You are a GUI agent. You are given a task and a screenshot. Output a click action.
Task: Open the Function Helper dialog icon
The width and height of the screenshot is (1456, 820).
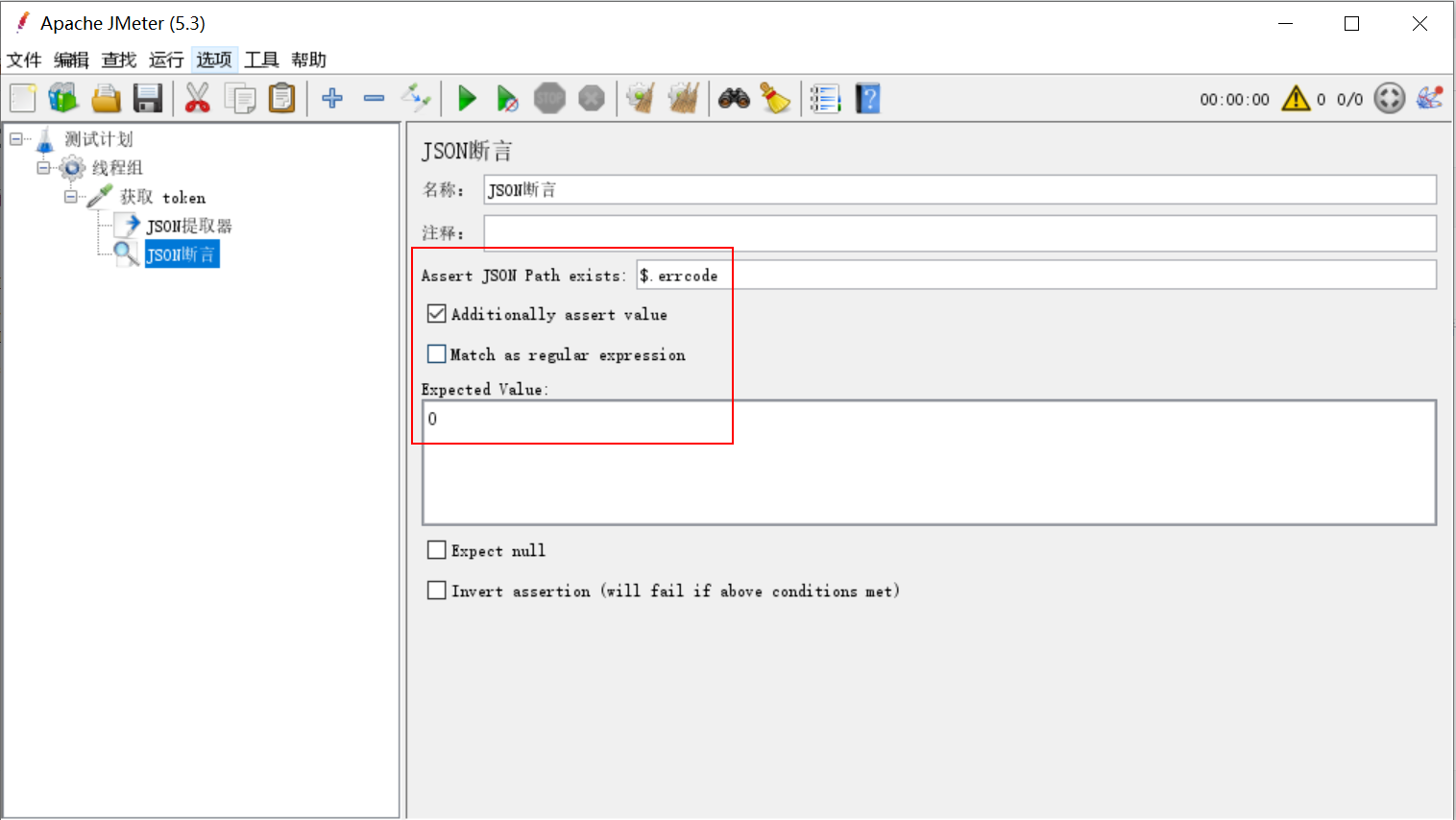click(825, 98)
